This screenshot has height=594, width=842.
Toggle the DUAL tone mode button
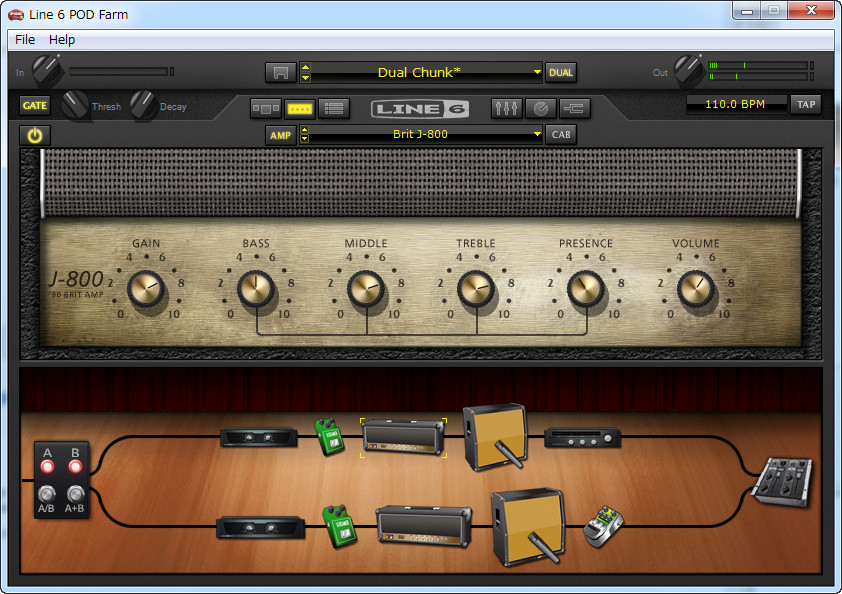click(x=561, y=73)
